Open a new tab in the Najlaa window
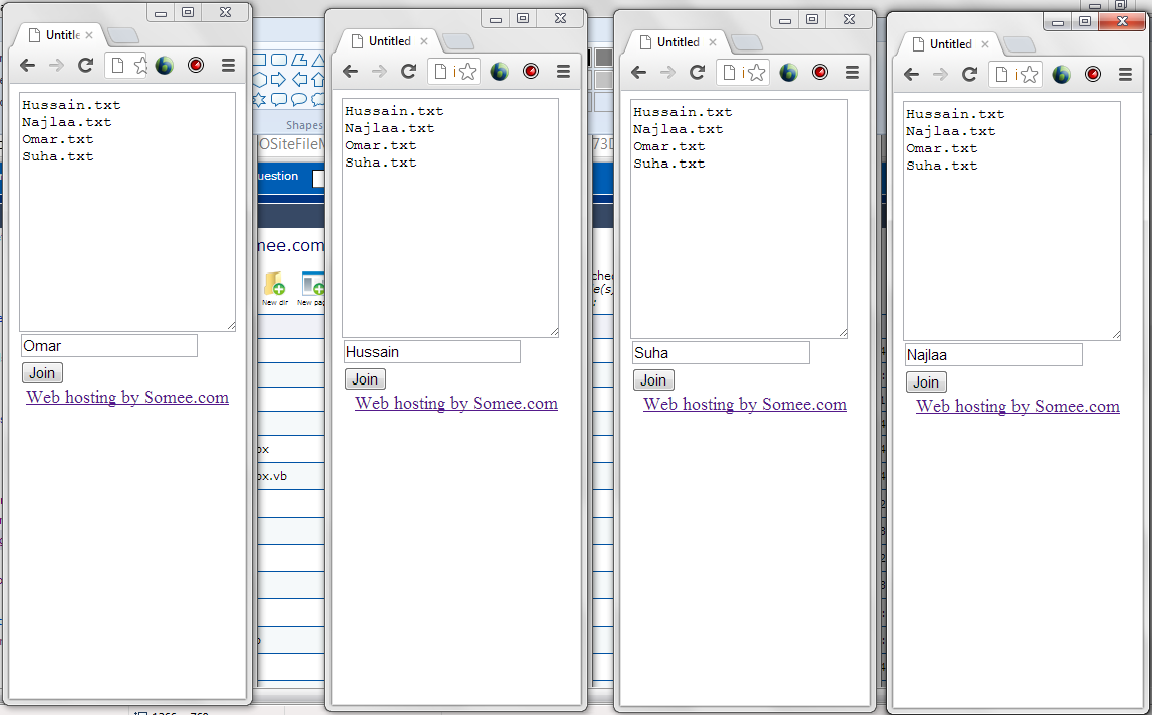Image resolution: width=1152 pixels, height=715 pixels. 1019,45
